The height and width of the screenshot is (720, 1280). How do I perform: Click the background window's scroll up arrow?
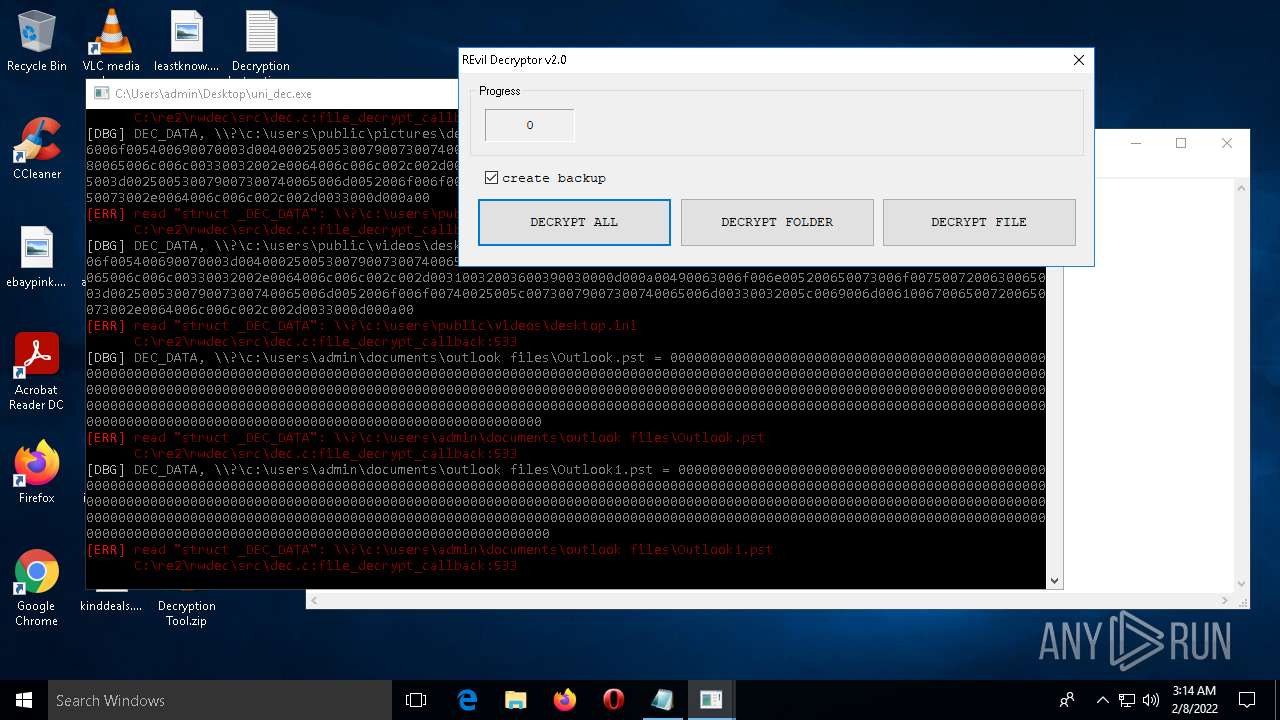coord(1241,186)
